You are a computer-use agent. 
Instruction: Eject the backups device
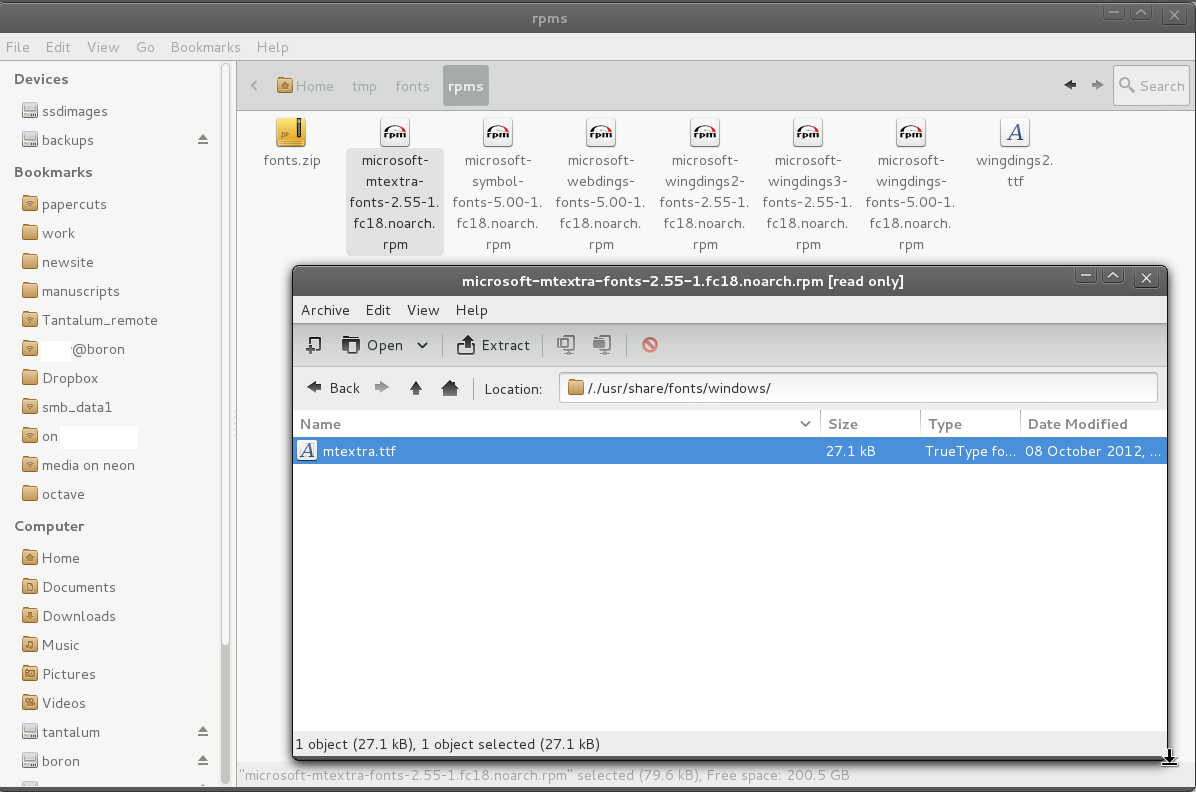point(203,140)
